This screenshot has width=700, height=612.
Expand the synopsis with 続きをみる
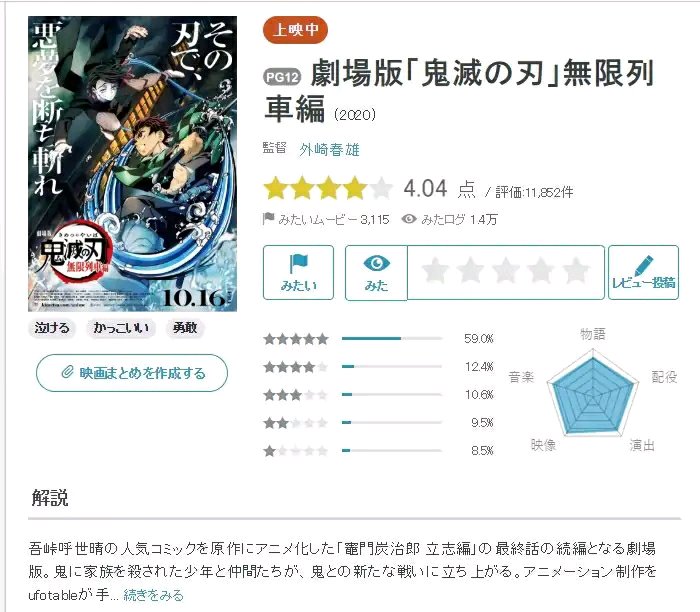[153, 595]
